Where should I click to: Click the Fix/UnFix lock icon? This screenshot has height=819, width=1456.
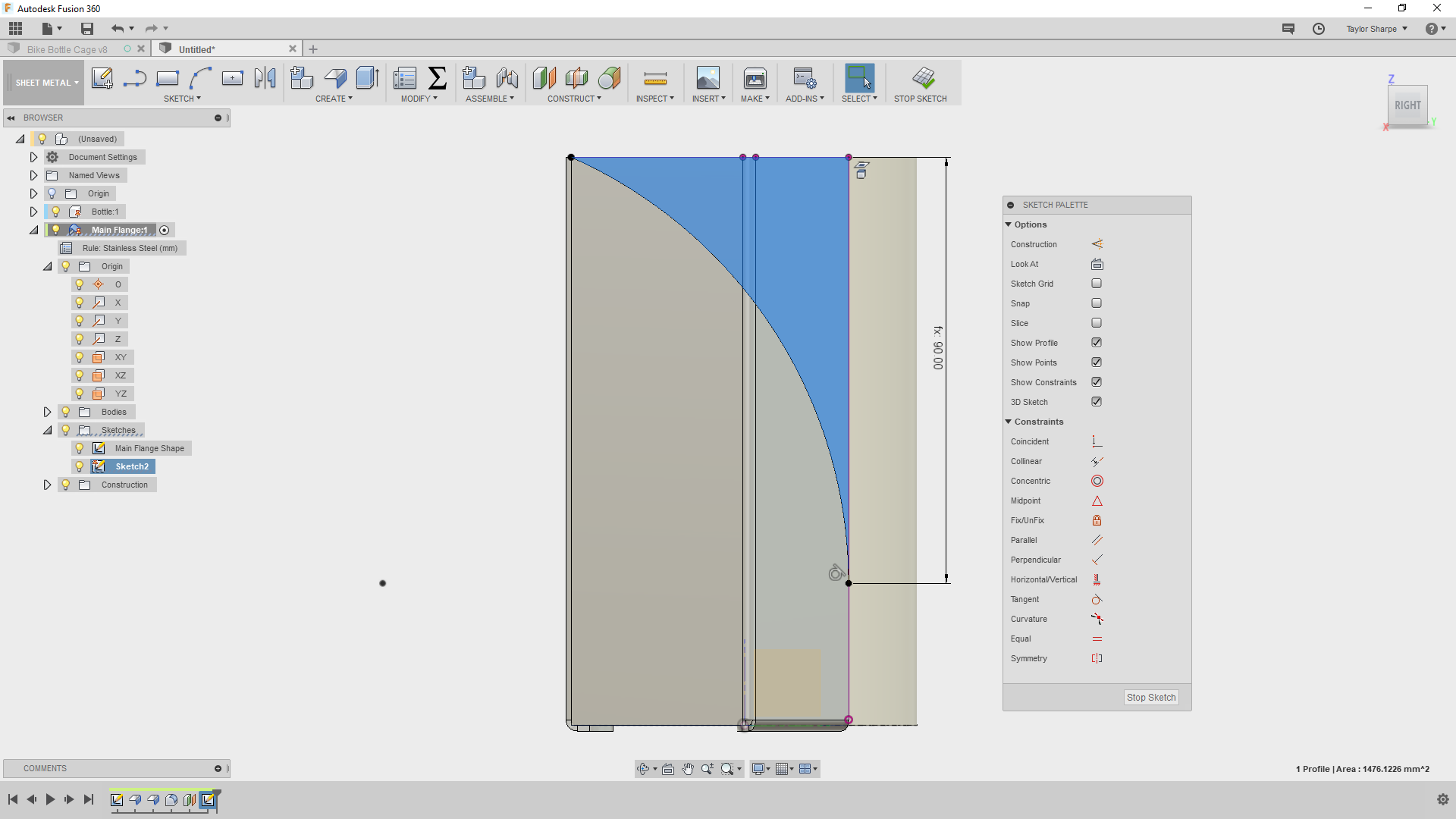click(1097, 520)
